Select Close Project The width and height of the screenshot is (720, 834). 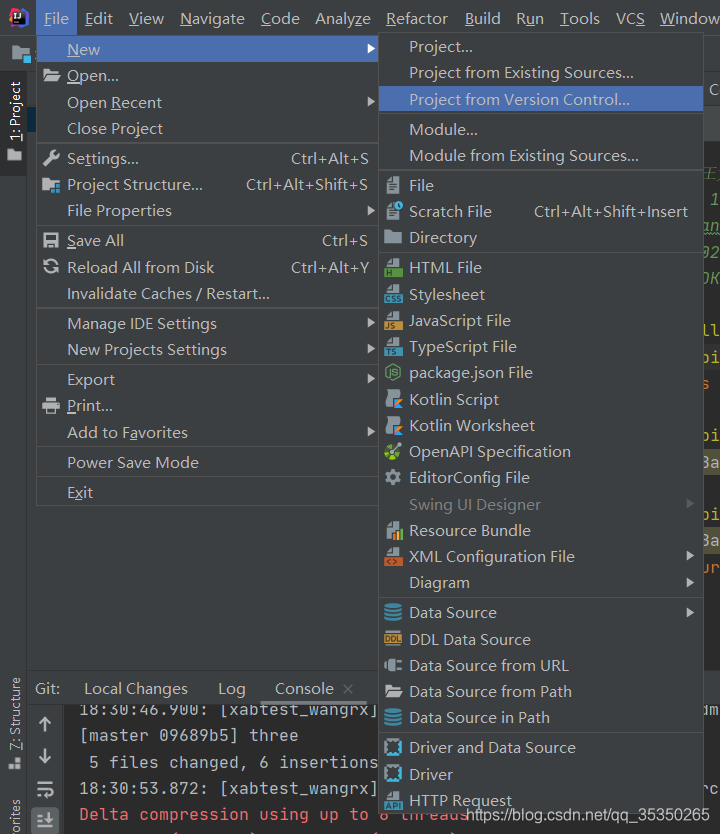coord(207,129)
